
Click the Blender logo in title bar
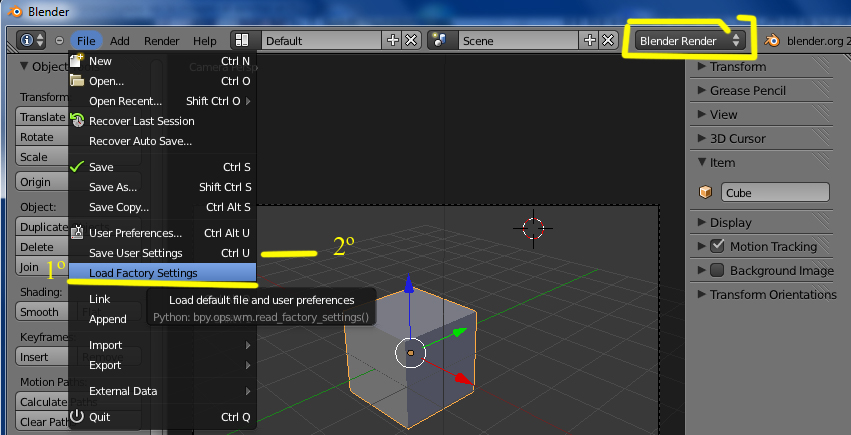tap(14, 10)
